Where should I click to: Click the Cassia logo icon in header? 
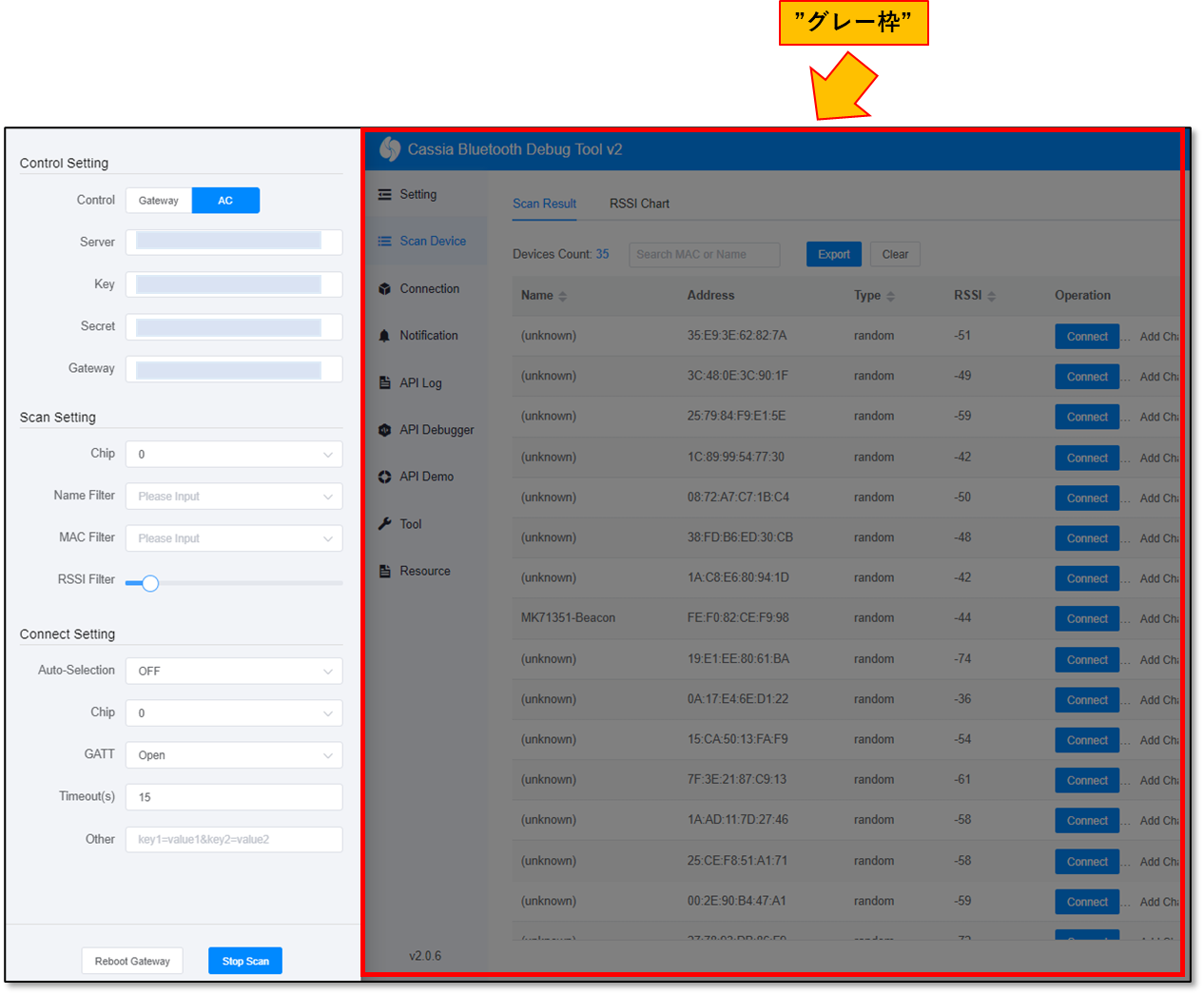coord(390,148)
